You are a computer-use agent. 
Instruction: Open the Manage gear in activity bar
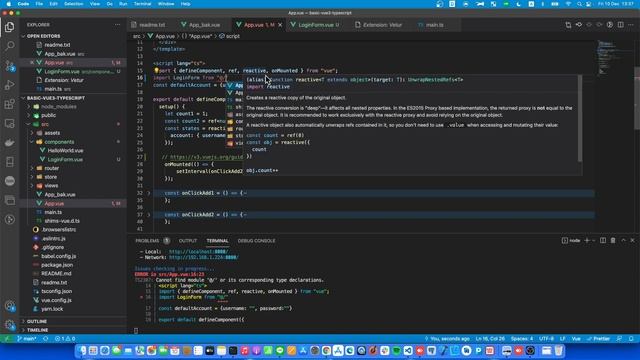pos(9,325)
